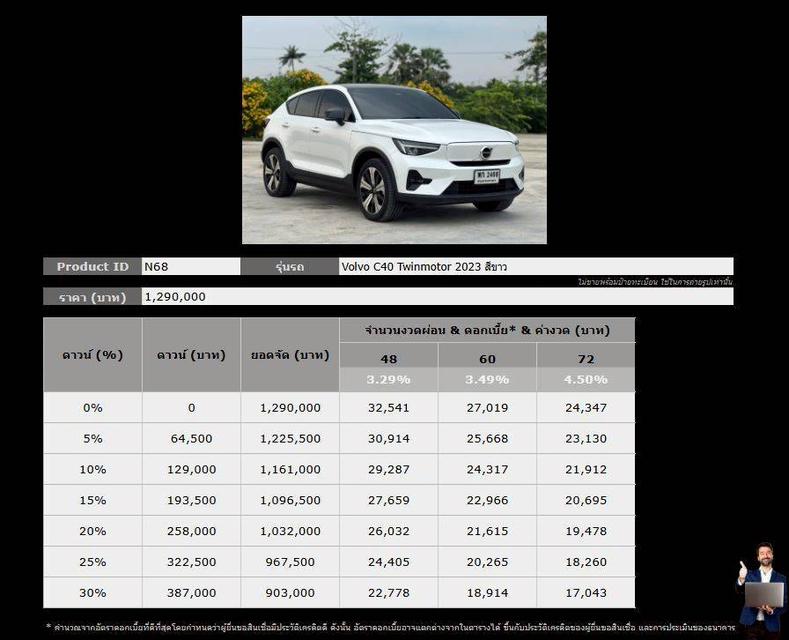This screenshot has width=789, height=640.
Task: Click the 3.49% interest rate
Action: (x=487, y=379)
